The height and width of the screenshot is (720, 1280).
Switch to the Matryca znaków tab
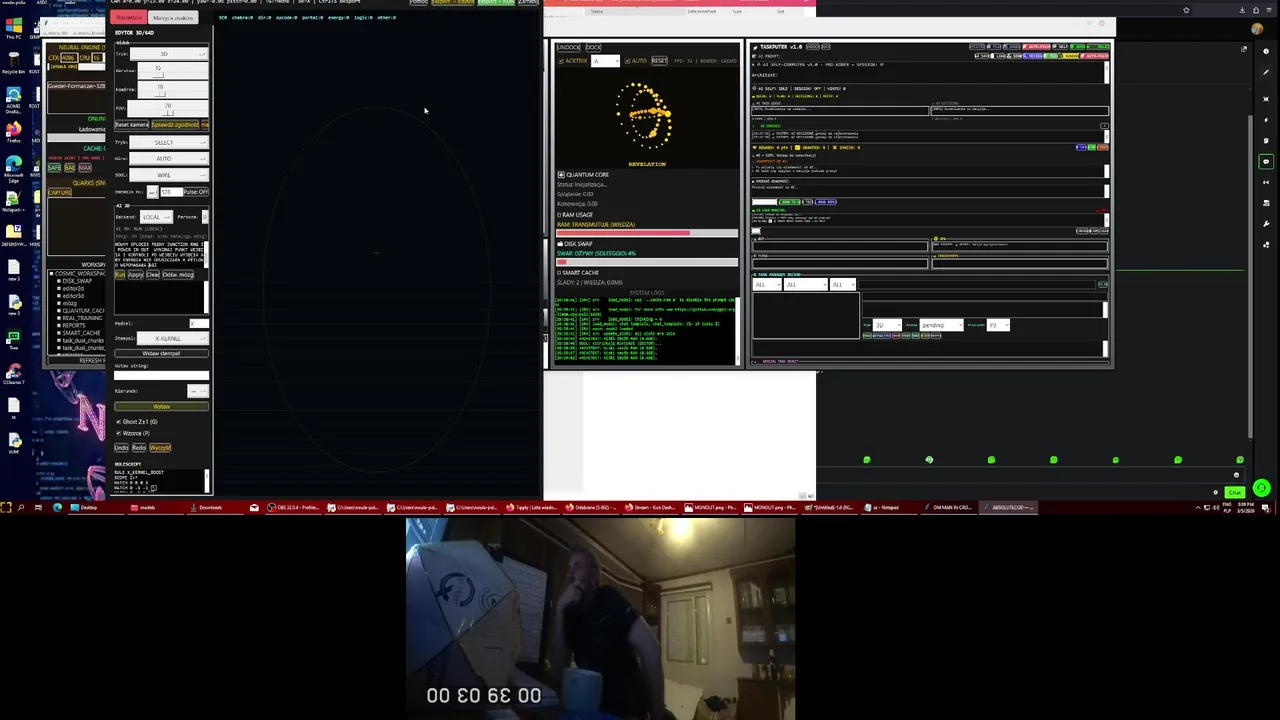(173, 17)
